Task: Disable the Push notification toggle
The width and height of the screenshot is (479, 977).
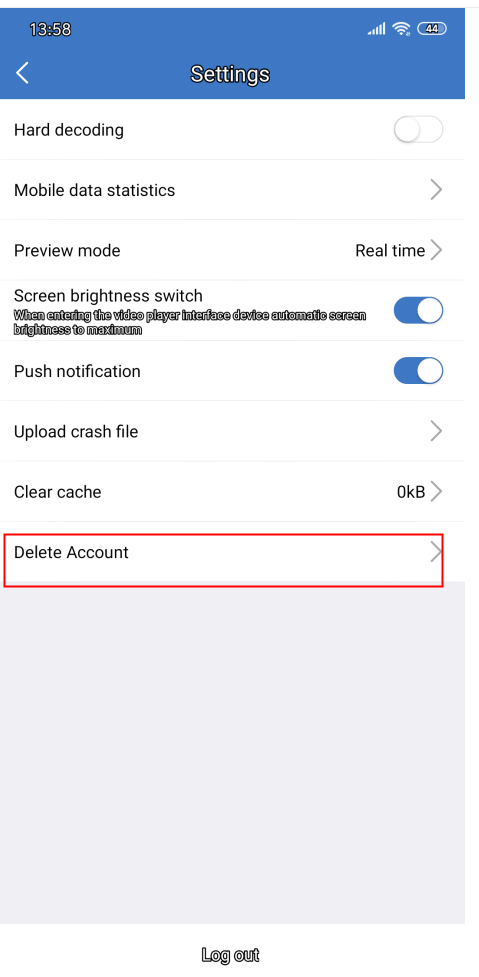Action: click(x=418, y=371)
